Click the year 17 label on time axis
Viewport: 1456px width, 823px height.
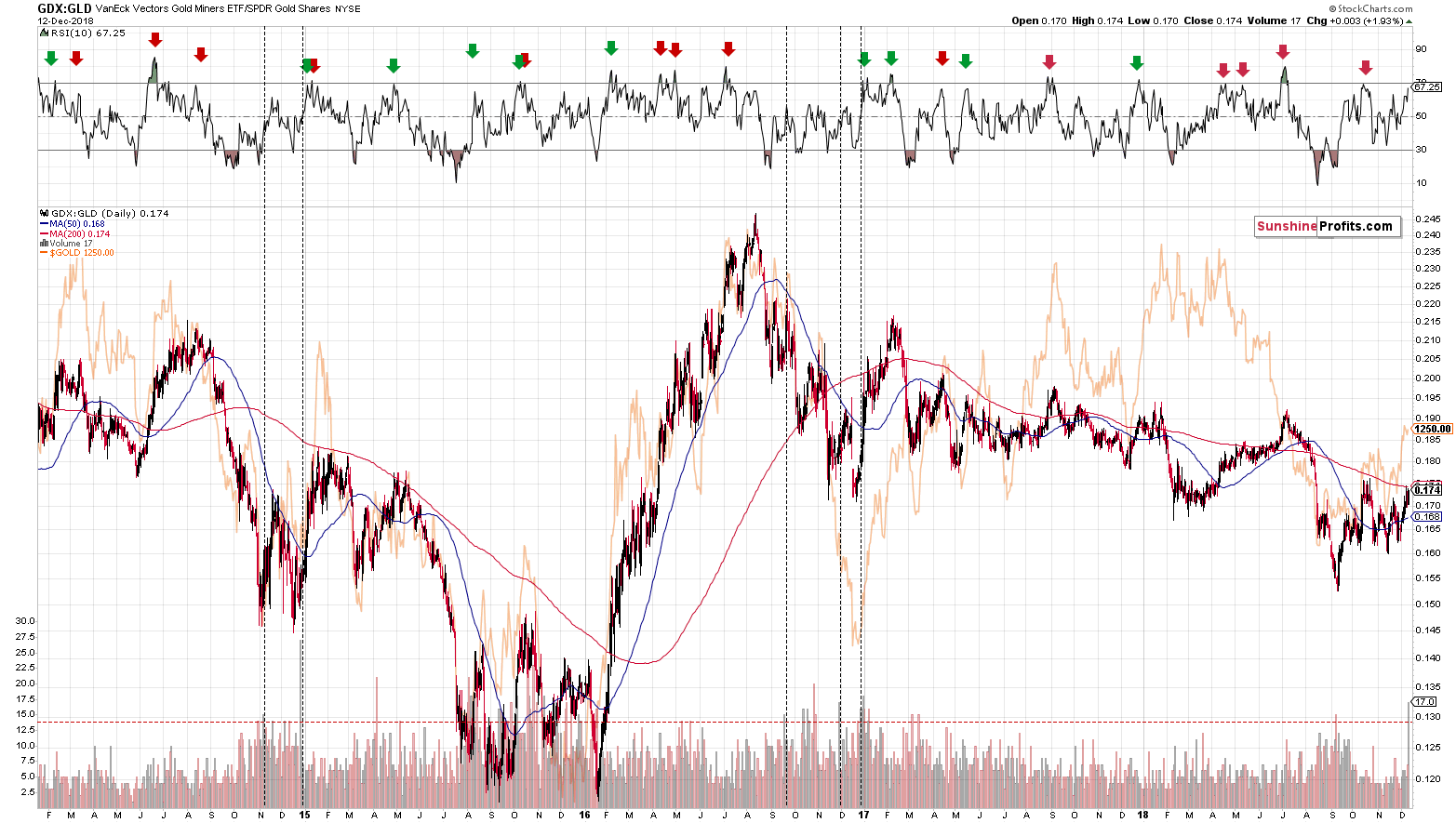click(x=863, y=815)
